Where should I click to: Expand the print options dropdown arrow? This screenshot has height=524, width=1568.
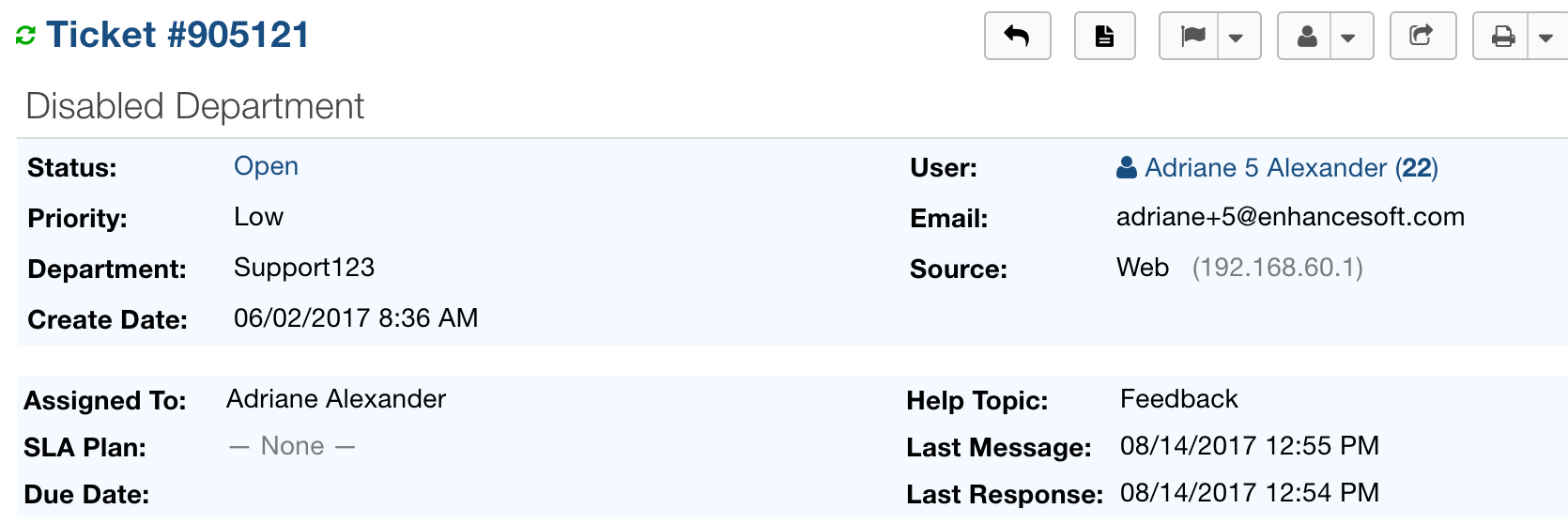pos(1545,38)
